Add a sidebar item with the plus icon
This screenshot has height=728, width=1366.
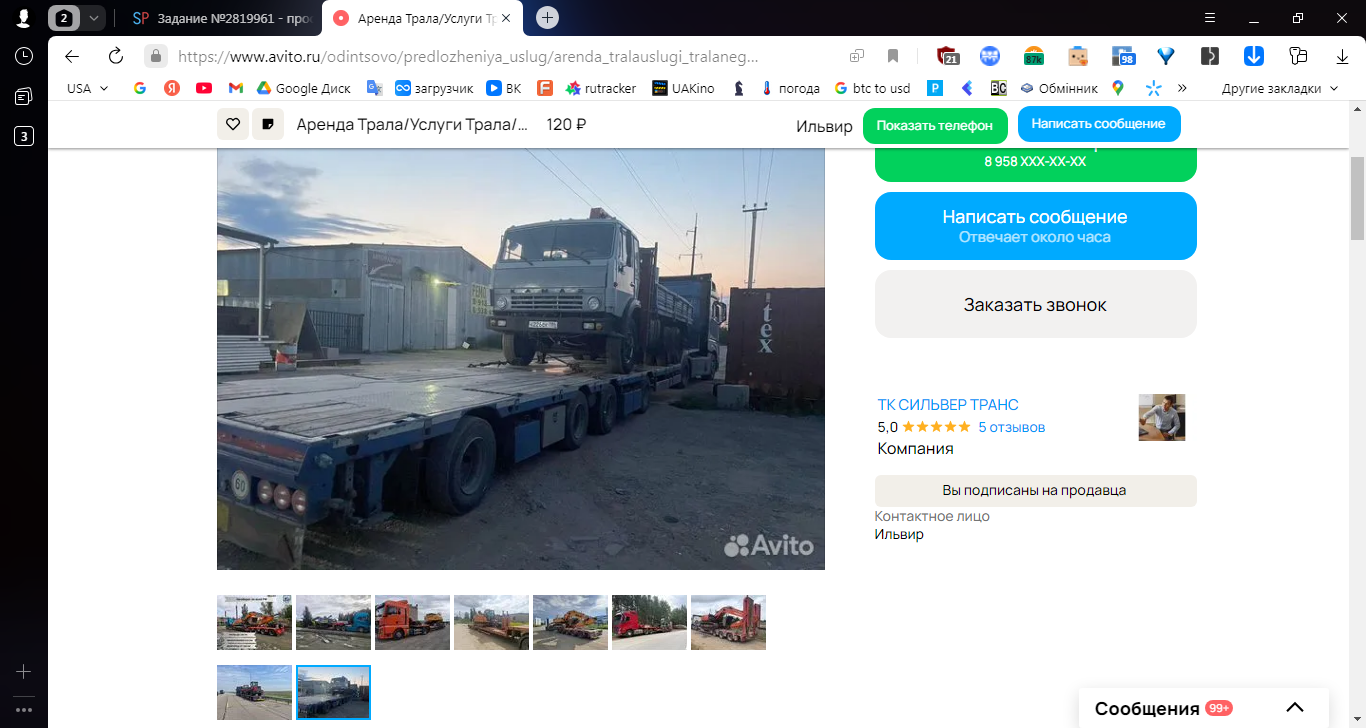pos(24,672)
